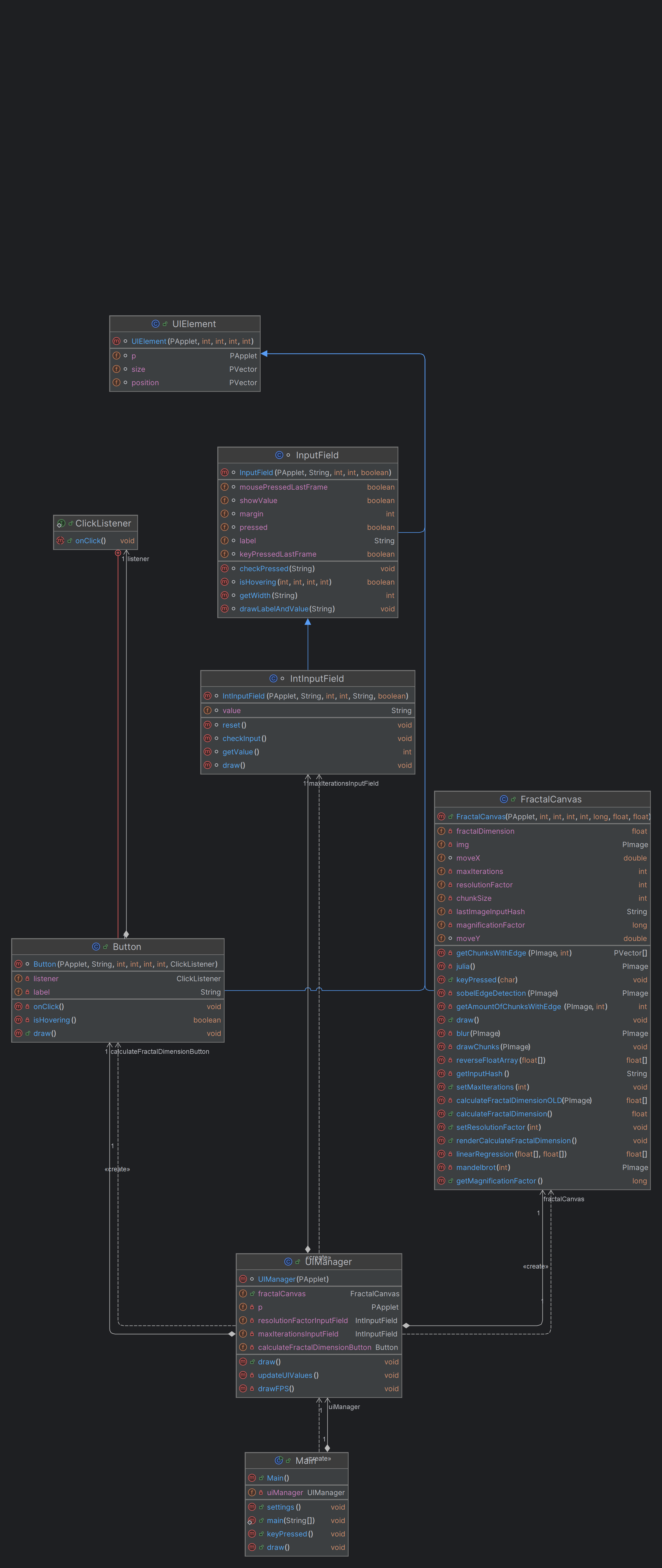
Task: Select the 'maxIterationsInputField' field in UIManager
Action: point(318,1334)
